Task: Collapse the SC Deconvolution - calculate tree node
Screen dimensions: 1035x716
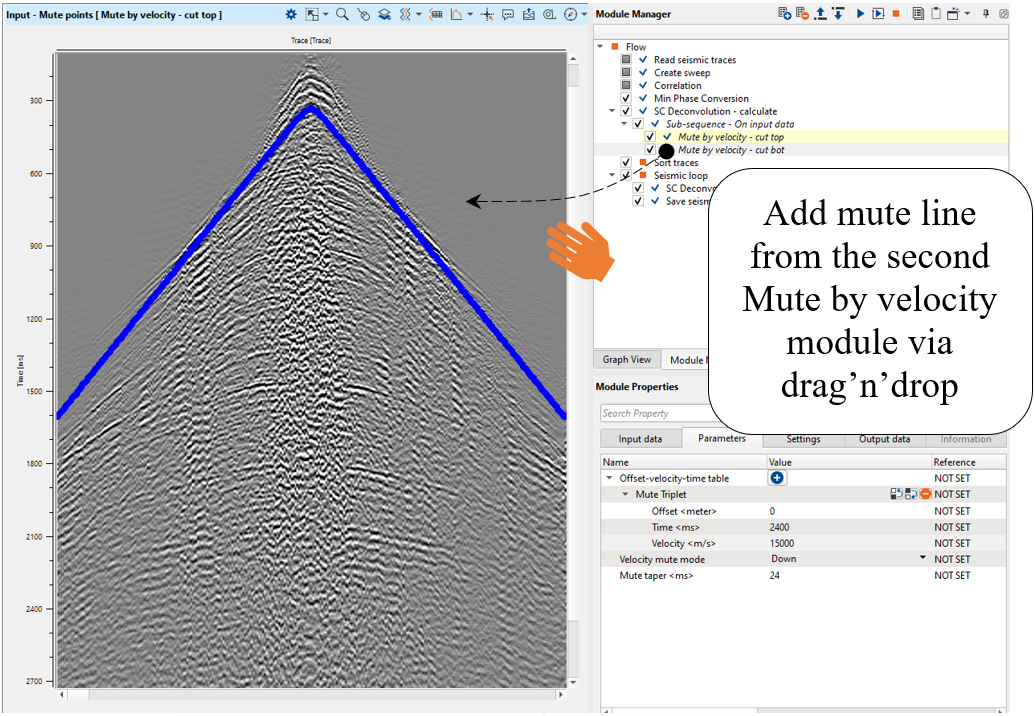Action: (613, 111)
